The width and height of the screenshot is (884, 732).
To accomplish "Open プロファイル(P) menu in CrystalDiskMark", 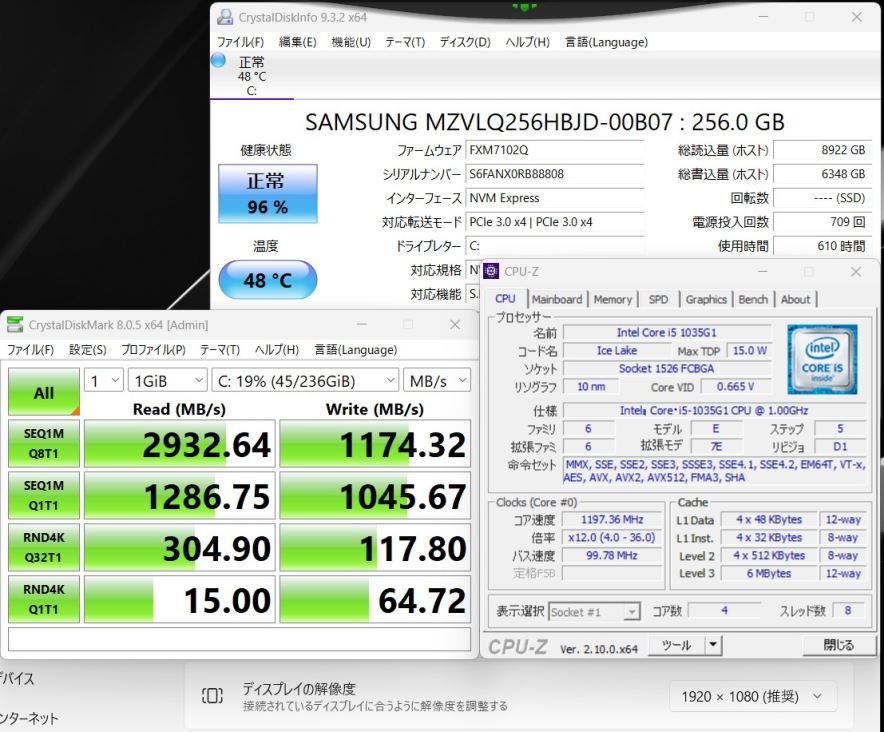I will 153,350.
